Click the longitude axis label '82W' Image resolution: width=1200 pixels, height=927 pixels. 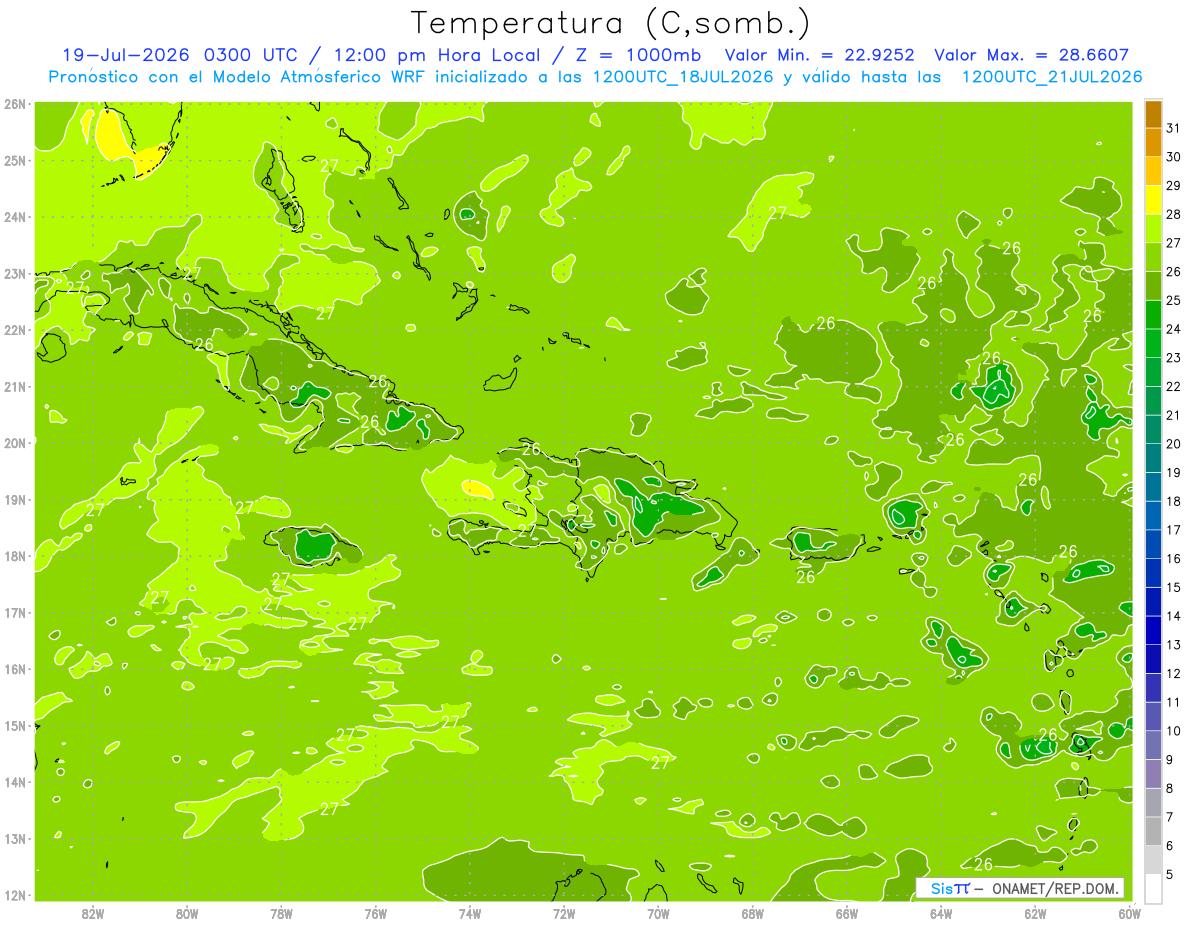pyautogui.click(x=92, y=913)
